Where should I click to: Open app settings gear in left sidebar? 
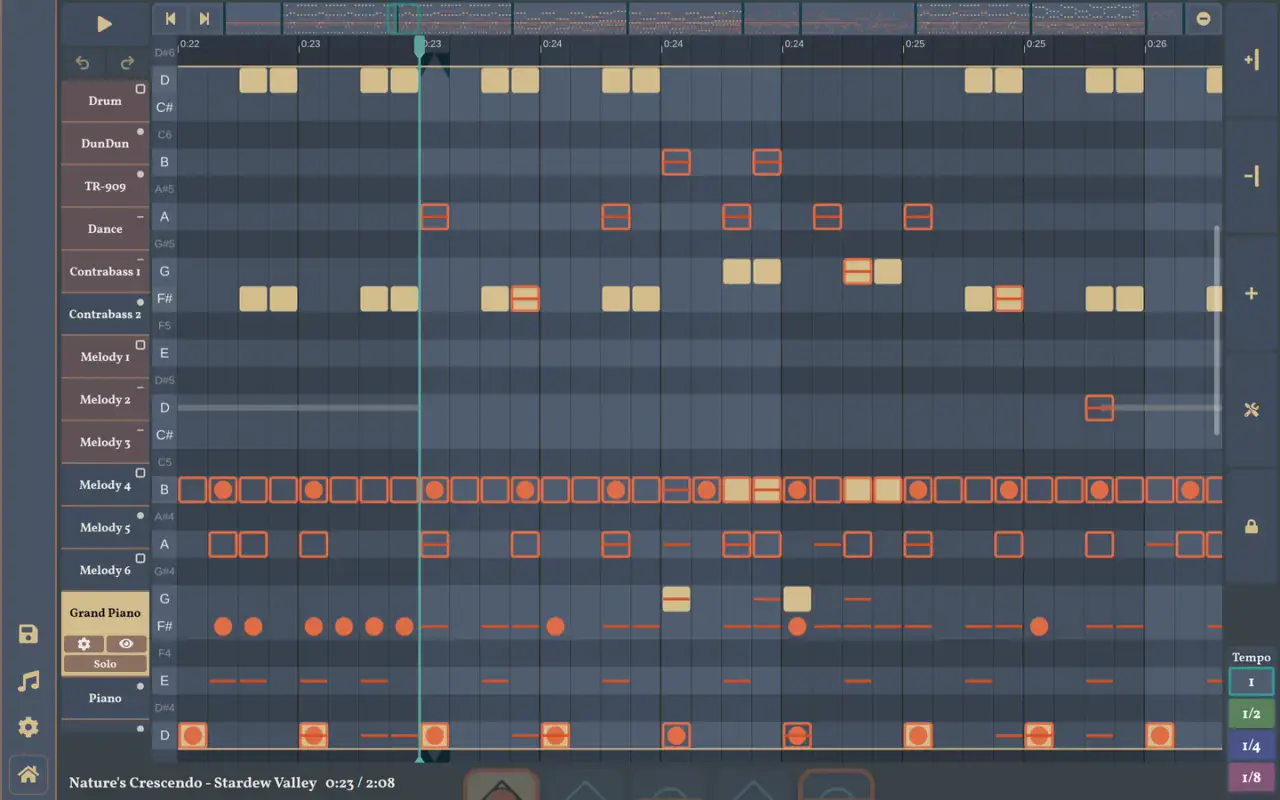28,727
